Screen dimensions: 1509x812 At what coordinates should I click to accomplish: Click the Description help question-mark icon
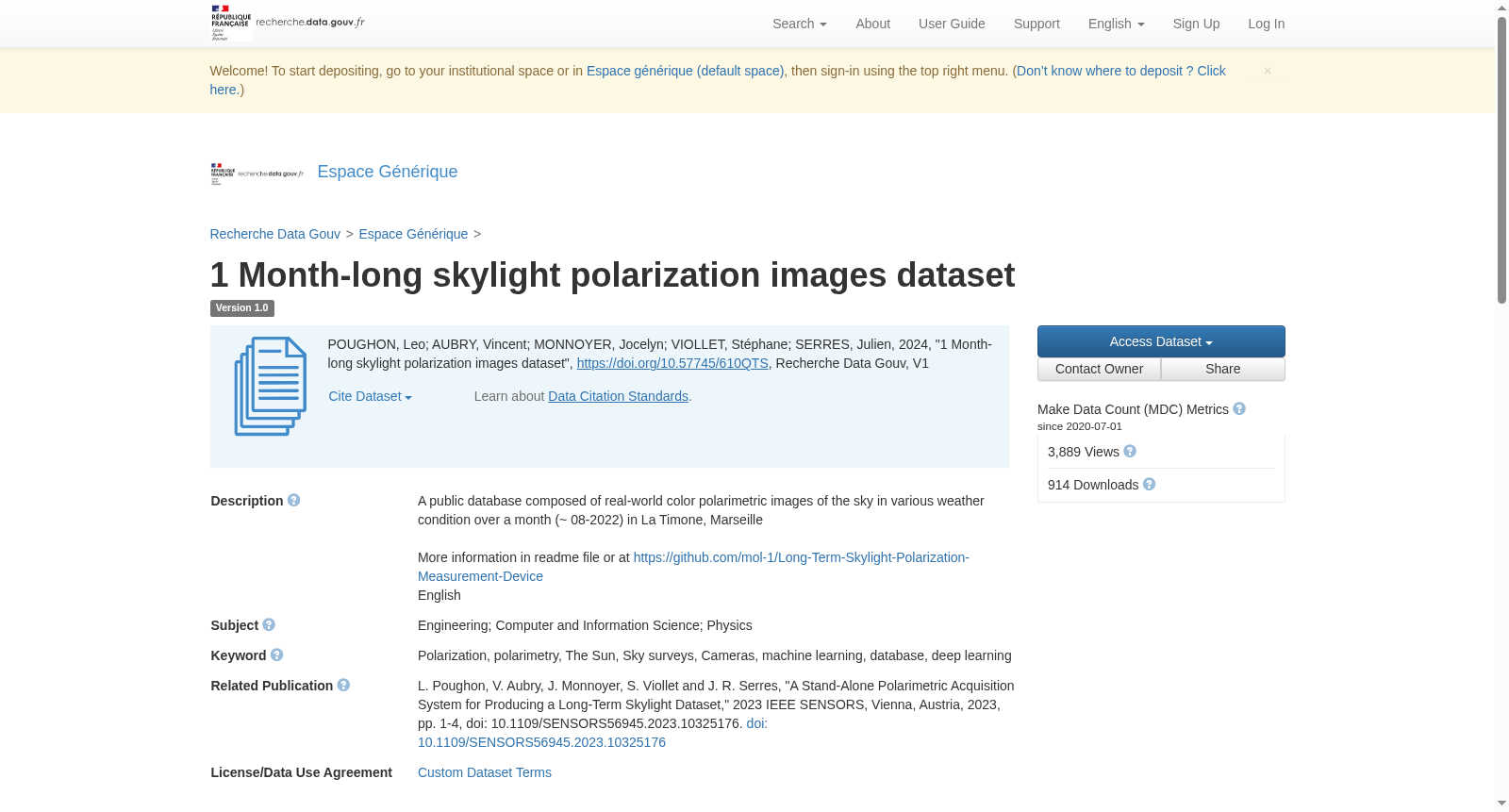[x=293, y=501]
